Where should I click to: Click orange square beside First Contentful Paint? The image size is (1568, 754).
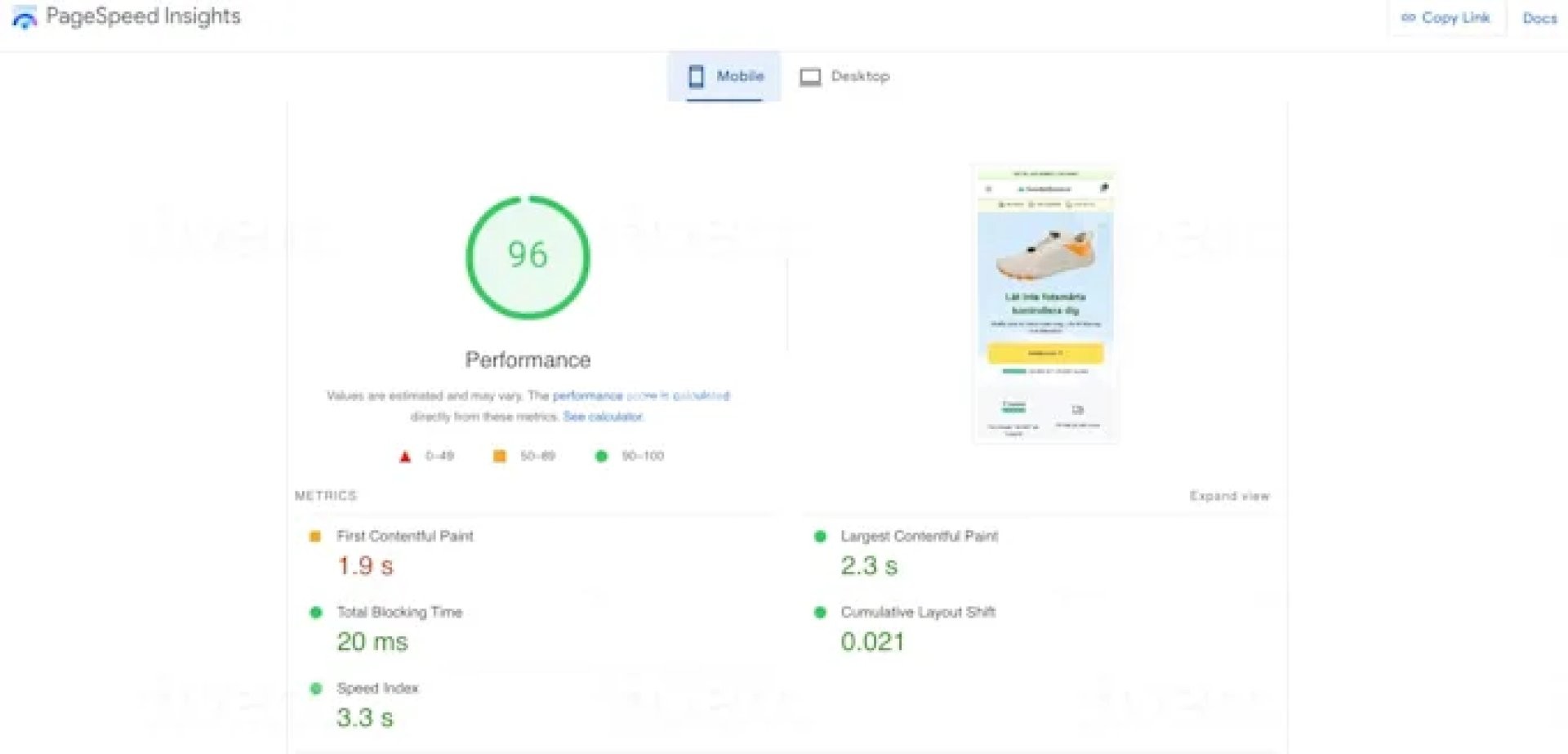315,537
